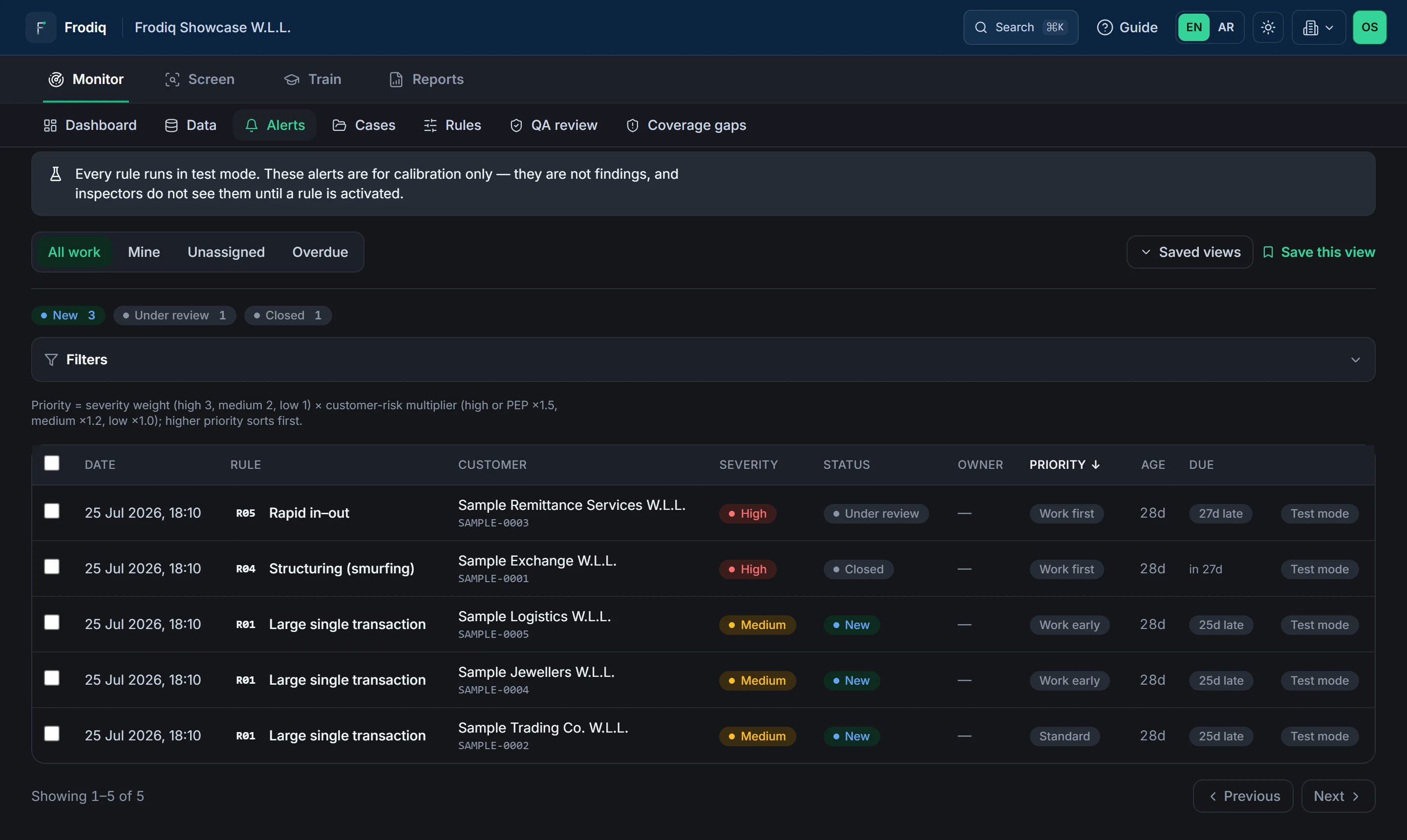The height and width of the screenshot is (840, 1407).
Task: Expand the Filters panel chevron
Action: (1355, 359)
